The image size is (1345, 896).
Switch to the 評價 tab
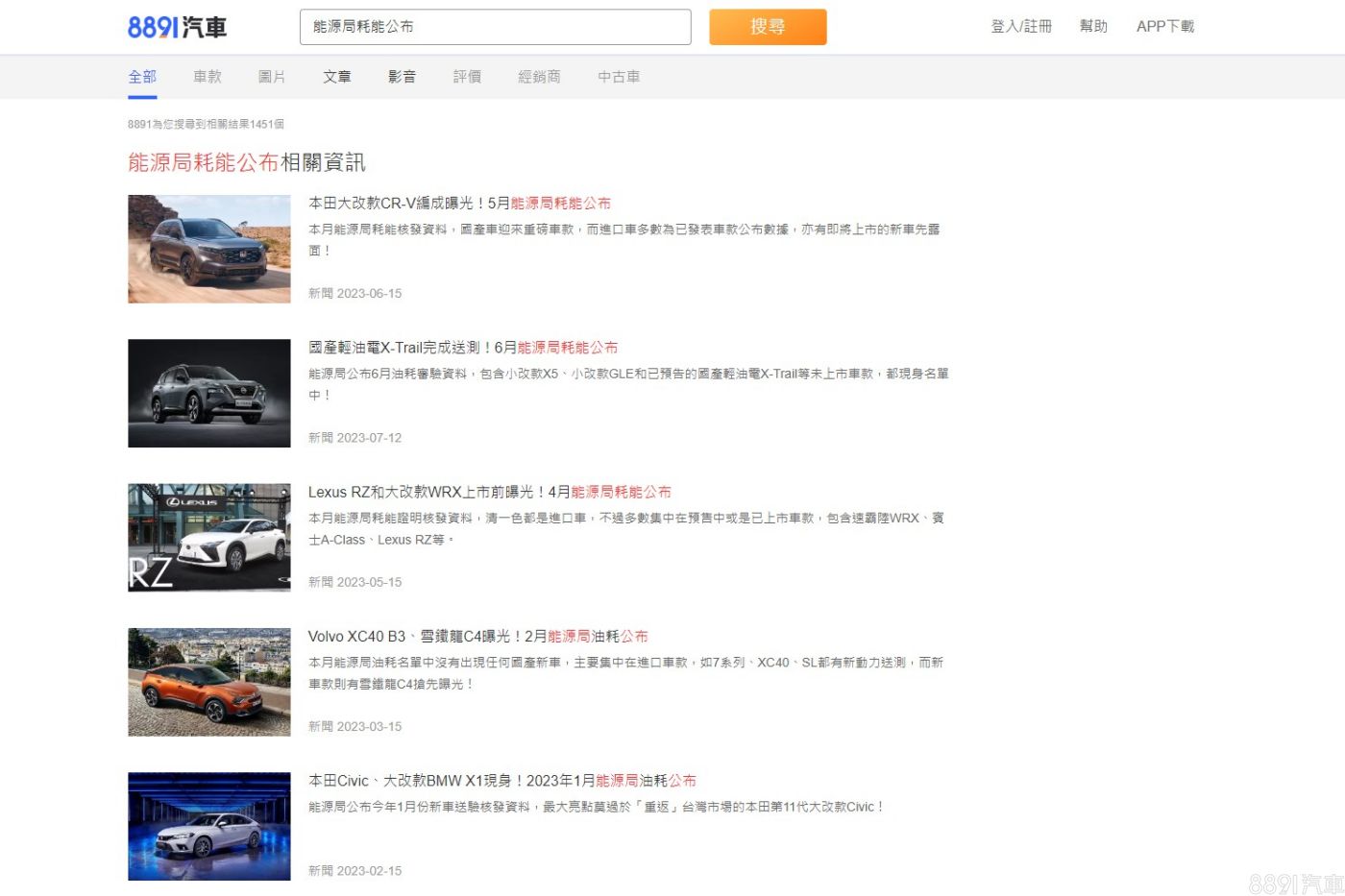pos(467,77)
